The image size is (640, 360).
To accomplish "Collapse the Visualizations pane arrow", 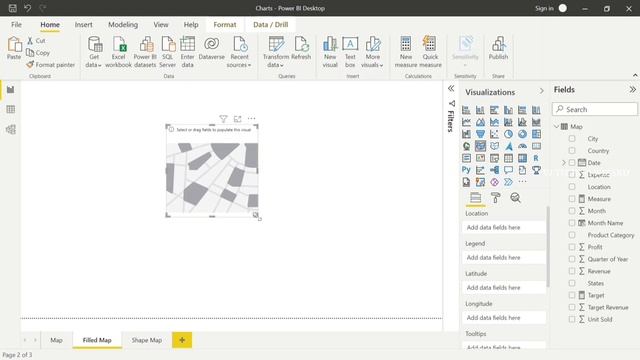I will pos(542,91).
